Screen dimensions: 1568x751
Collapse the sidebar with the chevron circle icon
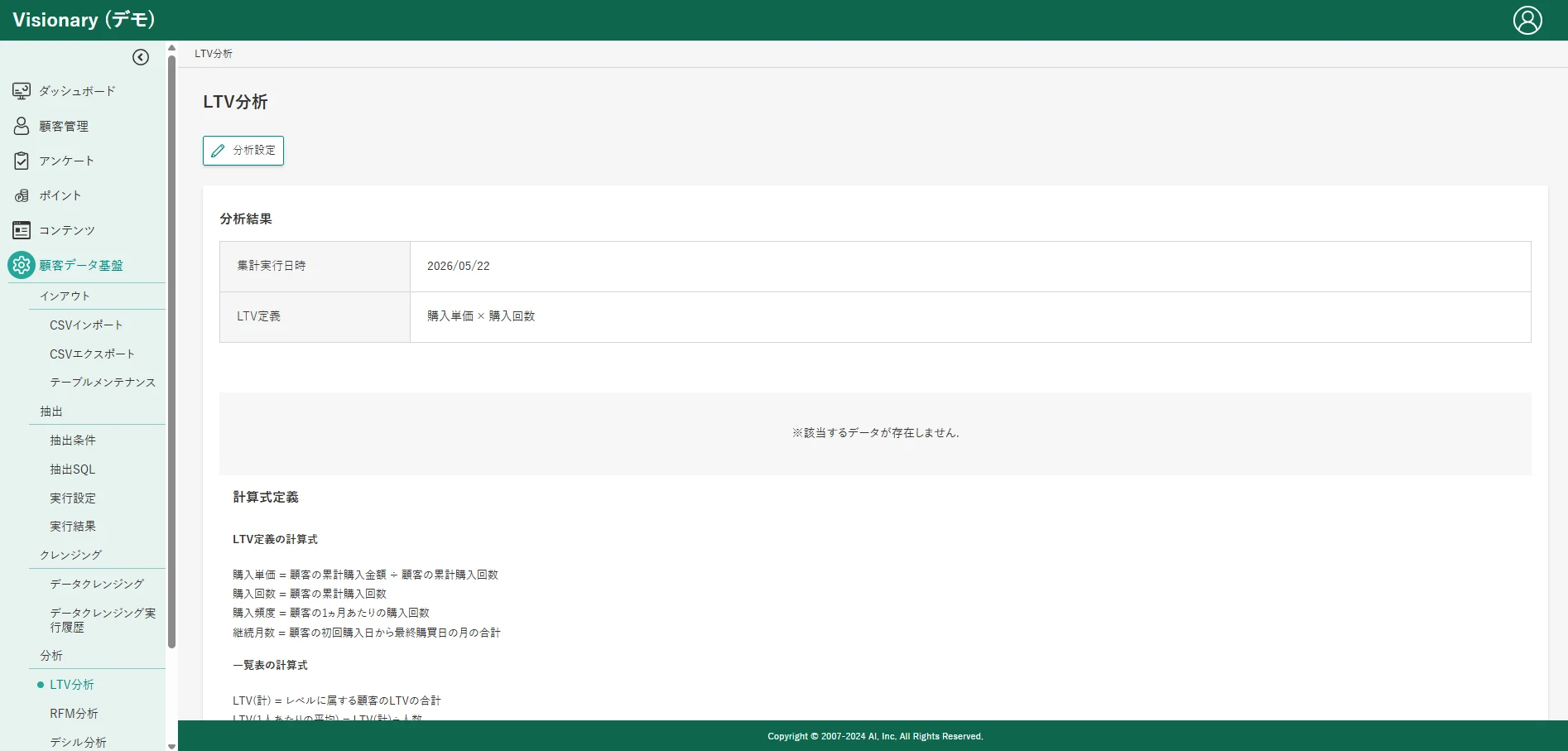click(141, 57)
